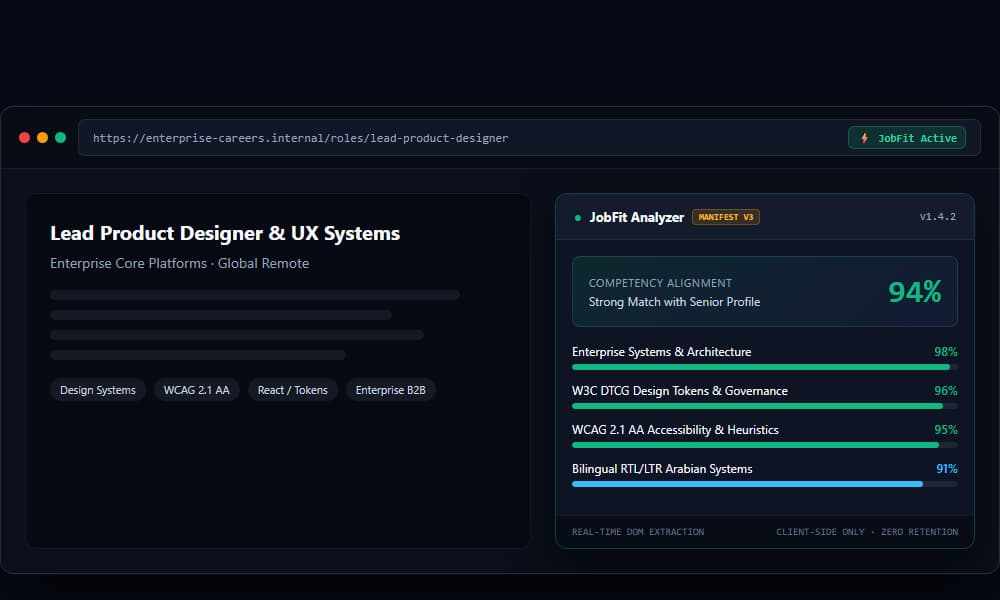This screenshot has width=1000, height=600.
Task: Click the Strong Match with Senior Profile text
Action: click(x=674, y=302)
